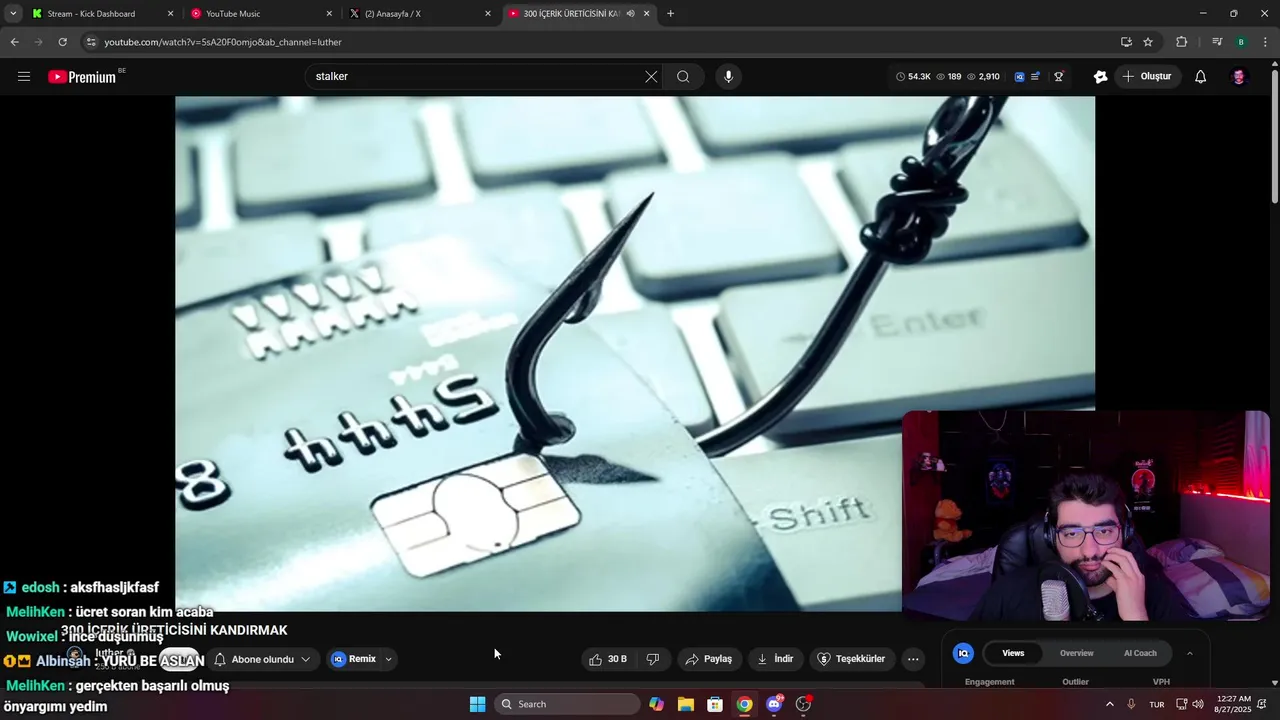The image size is (1280, 720).
Task: Open Chrome extensions puzzle icon
Action: click(x=1181, y=42)
